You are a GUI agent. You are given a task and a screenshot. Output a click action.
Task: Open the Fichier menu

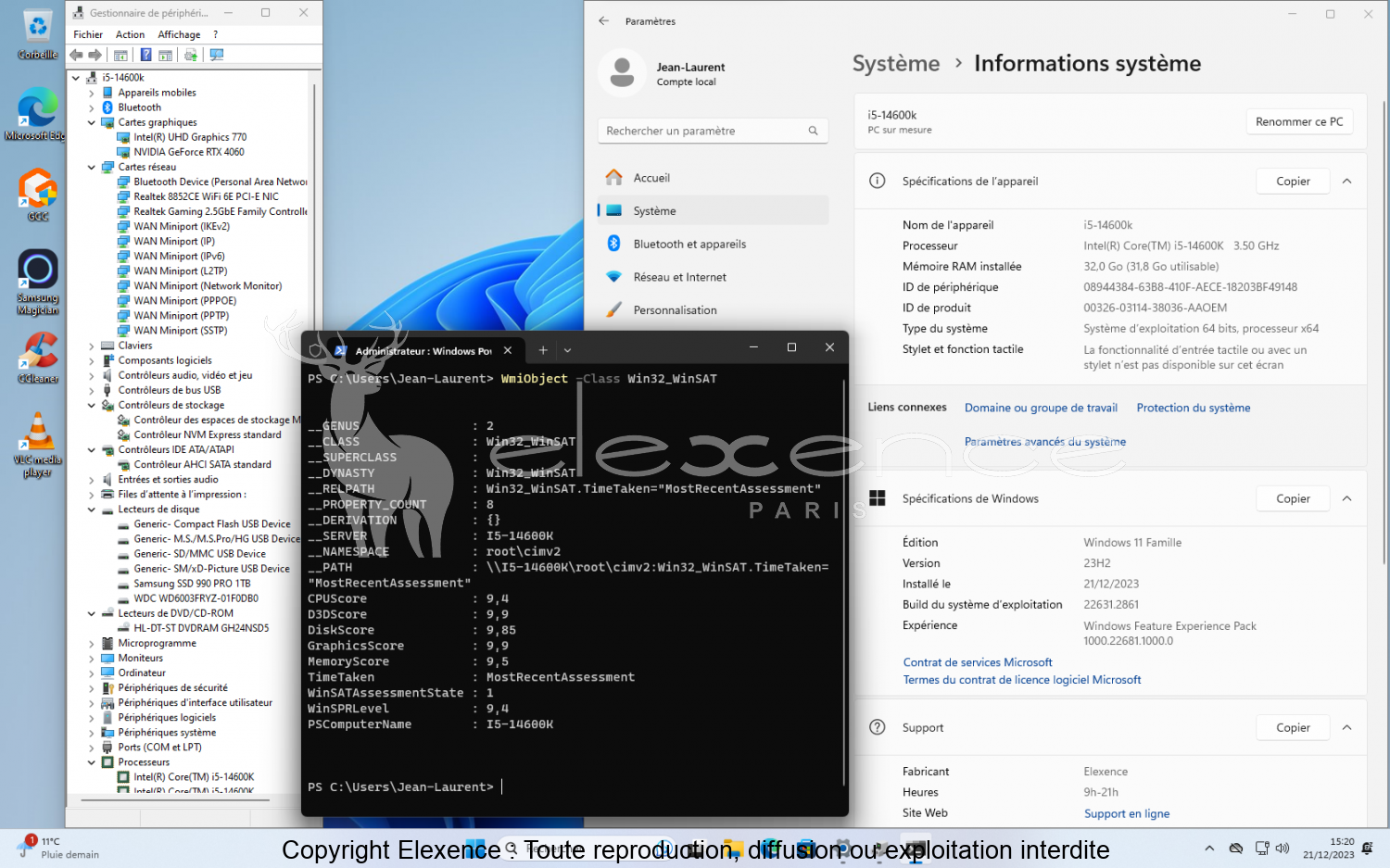(x=88, y=34)
